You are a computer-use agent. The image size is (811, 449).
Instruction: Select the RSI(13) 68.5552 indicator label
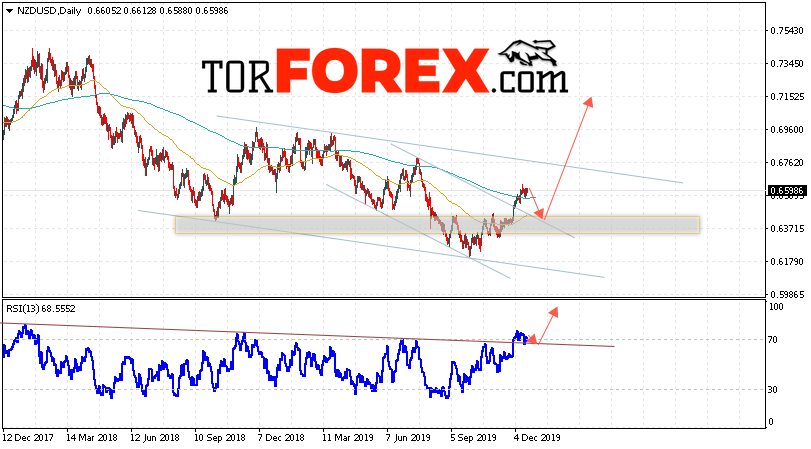click(41, 309)
